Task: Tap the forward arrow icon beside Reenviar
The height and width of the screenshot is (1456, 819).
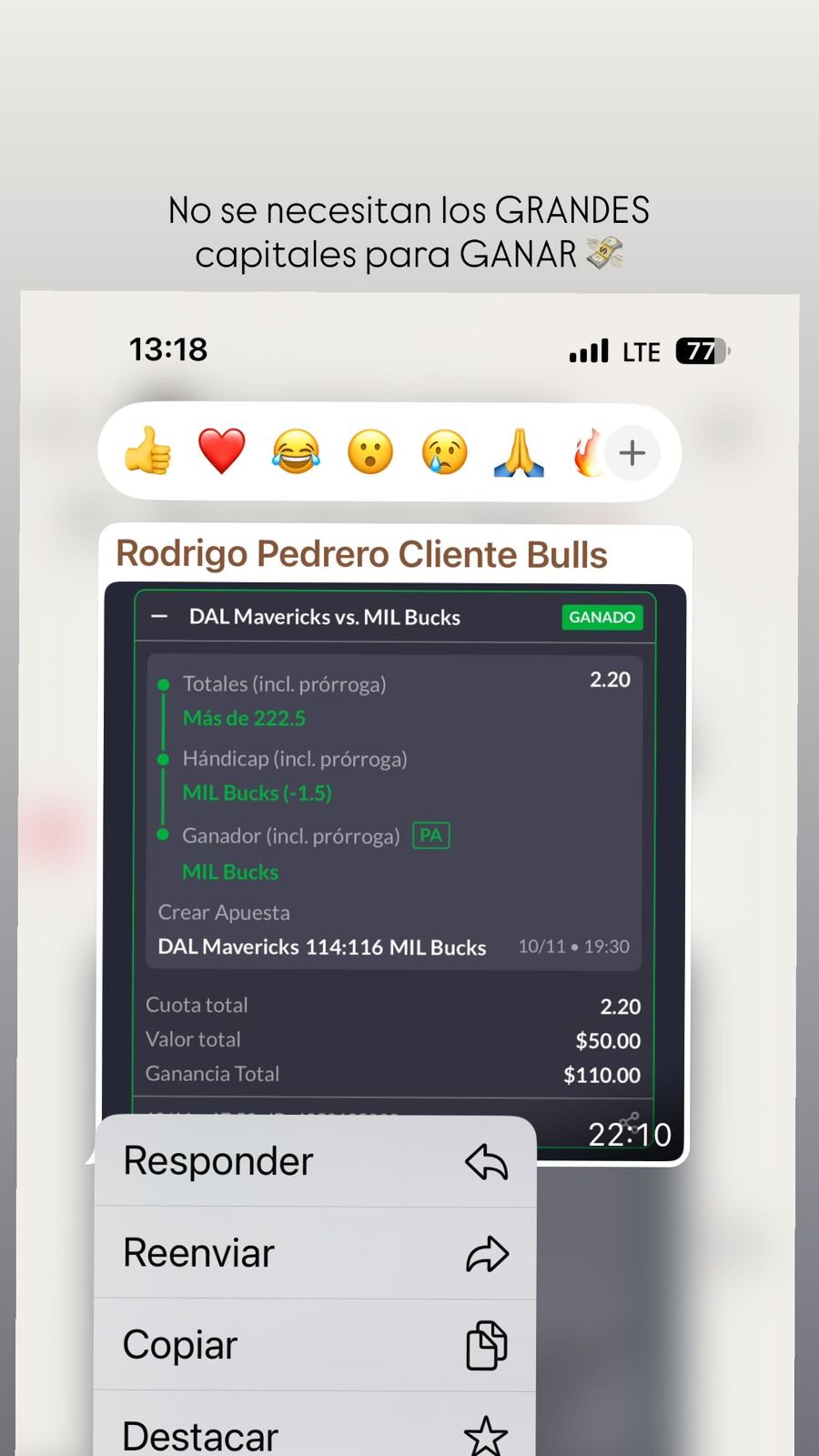Action: pos(487,1254)
